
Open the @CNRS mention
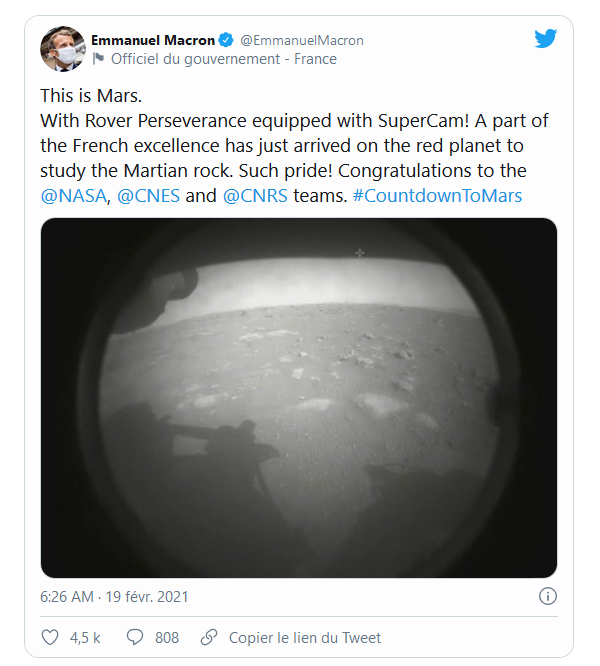(255, 195)
